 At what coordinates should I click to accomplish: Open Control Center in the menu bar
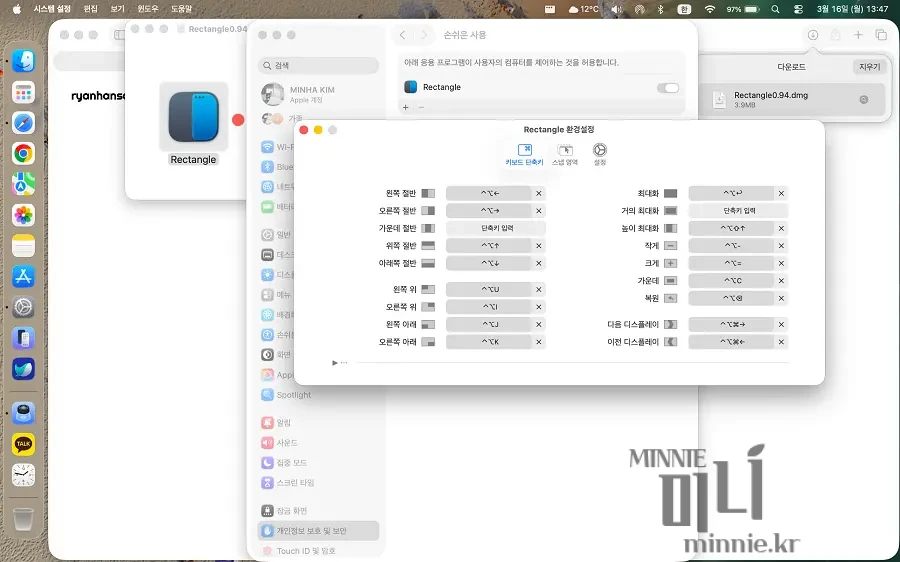[x=798, y=9]
